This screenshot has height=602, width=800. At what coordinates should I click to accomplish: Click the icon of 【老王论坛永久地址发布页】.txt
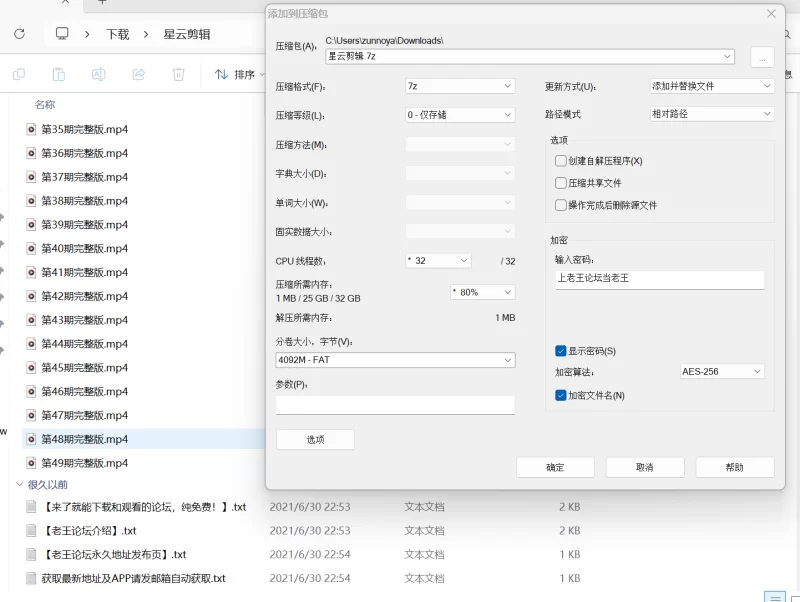[x=31, y=554]
